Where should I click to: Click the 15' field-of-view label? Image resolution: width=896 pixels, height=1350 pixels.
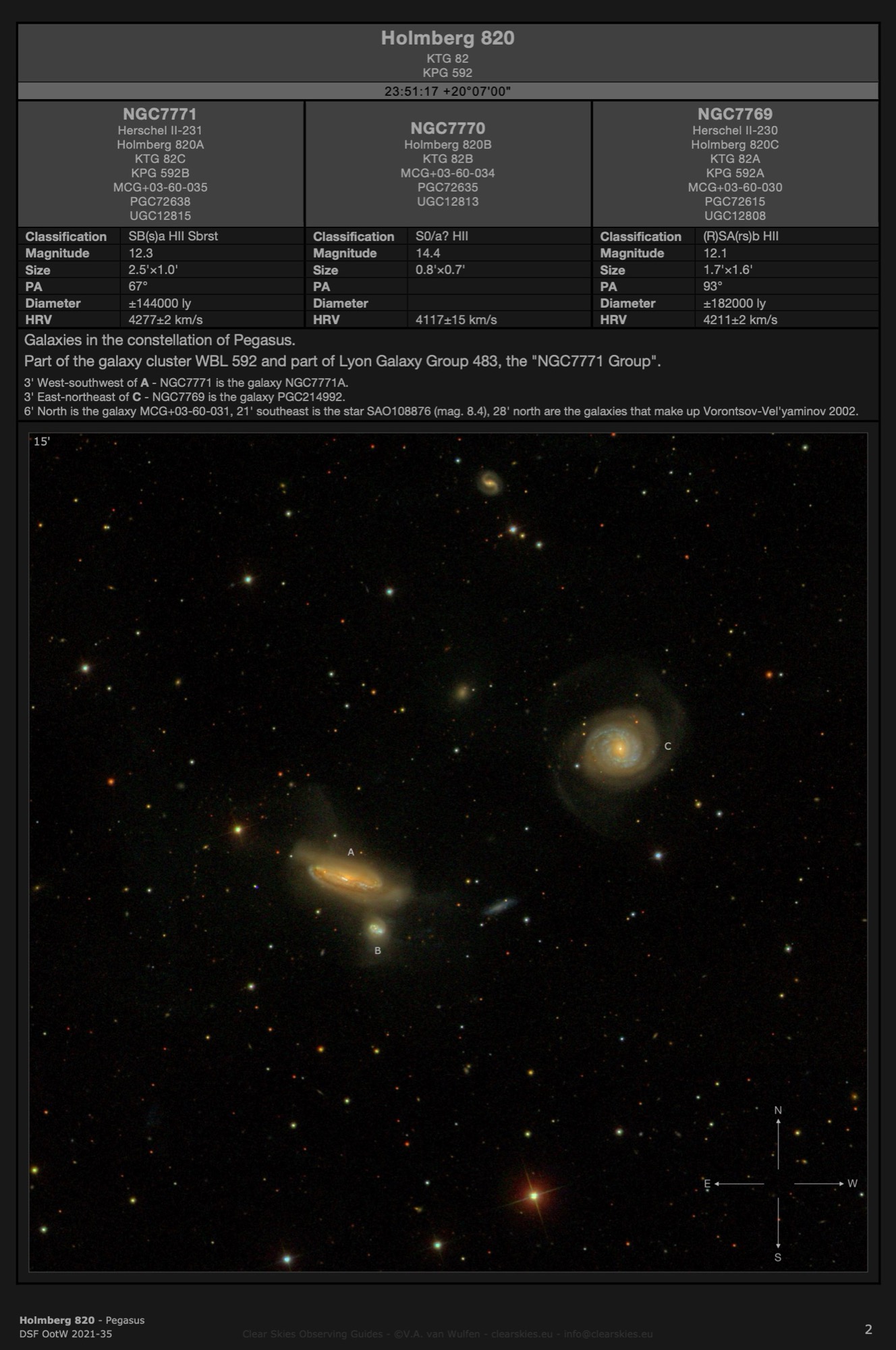42,441
